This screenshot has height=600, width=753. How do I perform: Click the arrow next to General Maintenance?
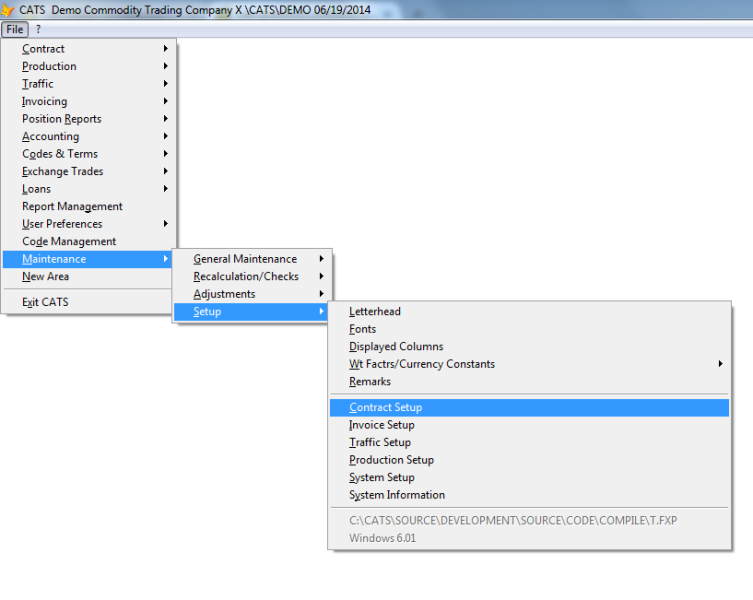321,259
